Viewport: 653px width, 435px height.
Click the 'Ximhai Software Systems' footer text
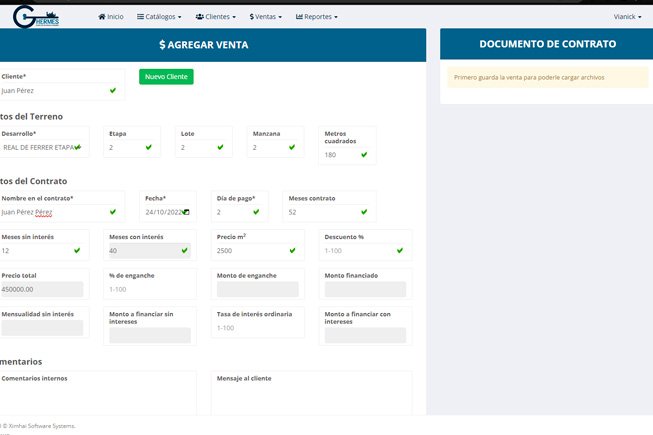pos(42,426)
